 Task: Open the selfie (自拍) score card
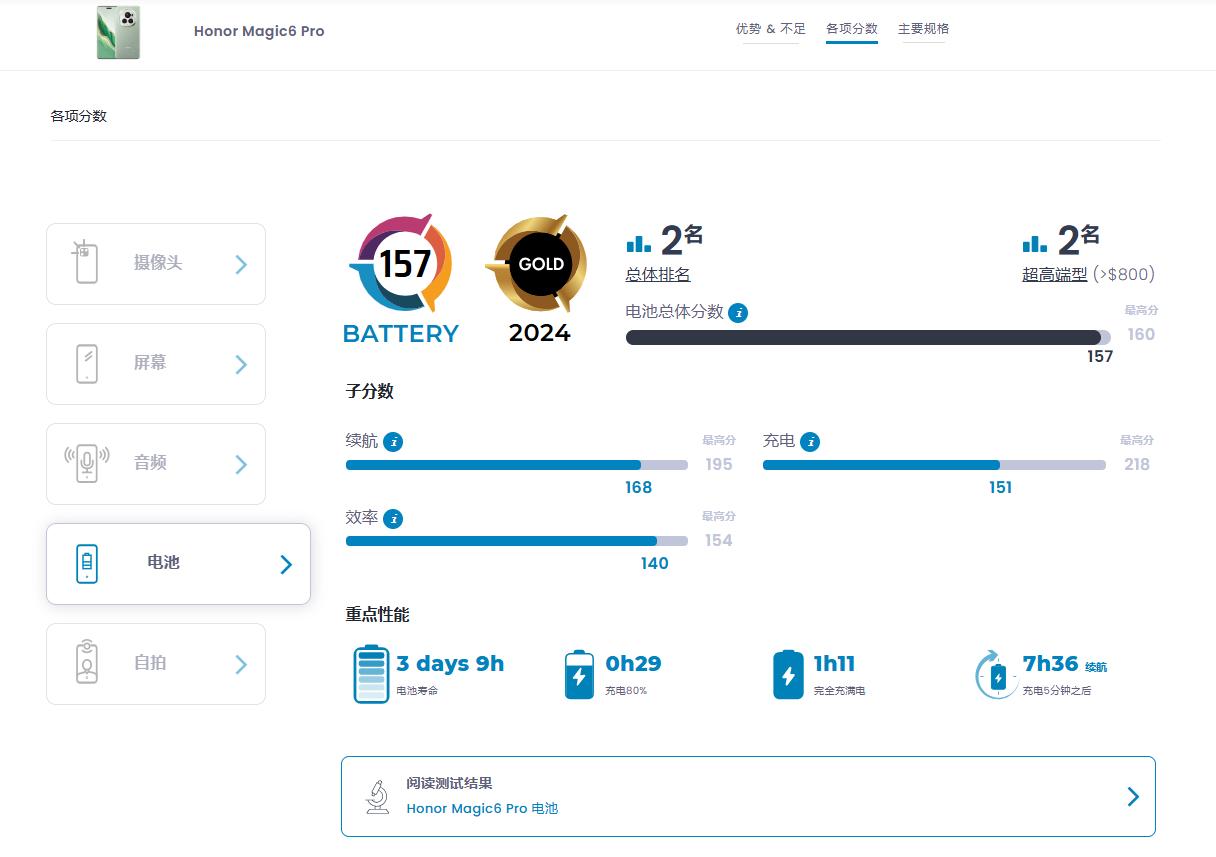pos(156,664)
